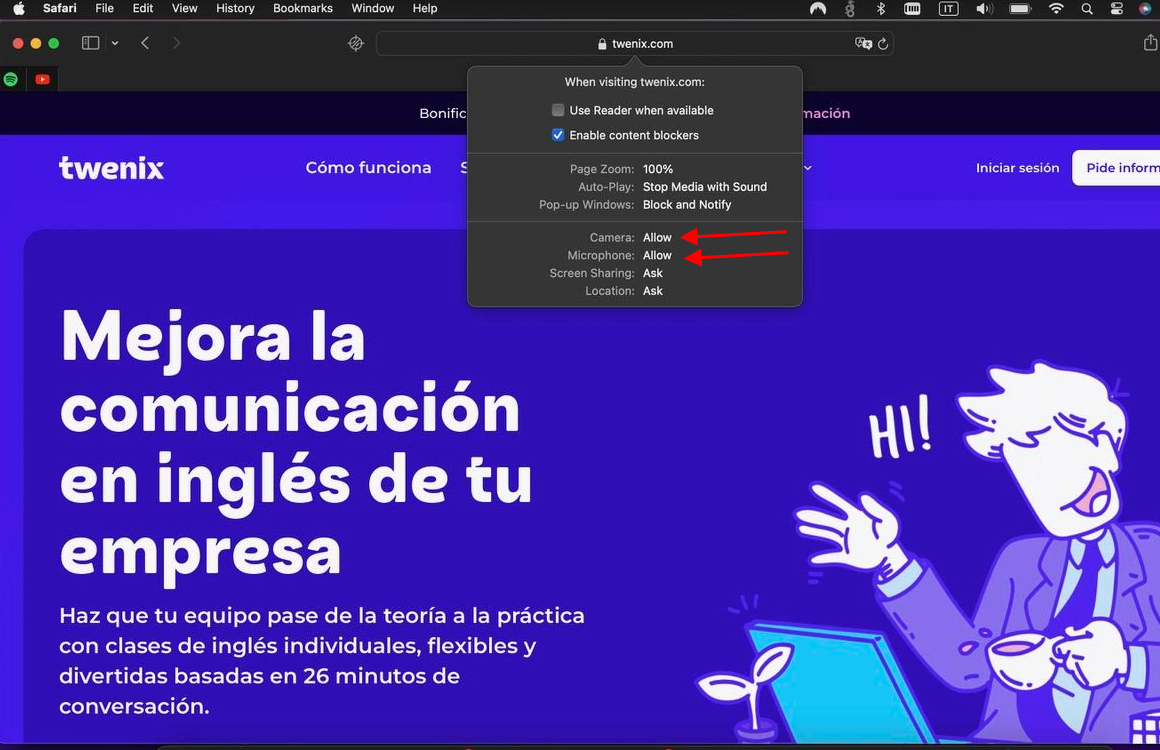Click the Haz que tu equipo paragraph
1160x750 pixels.
click(x=322, y=661)
